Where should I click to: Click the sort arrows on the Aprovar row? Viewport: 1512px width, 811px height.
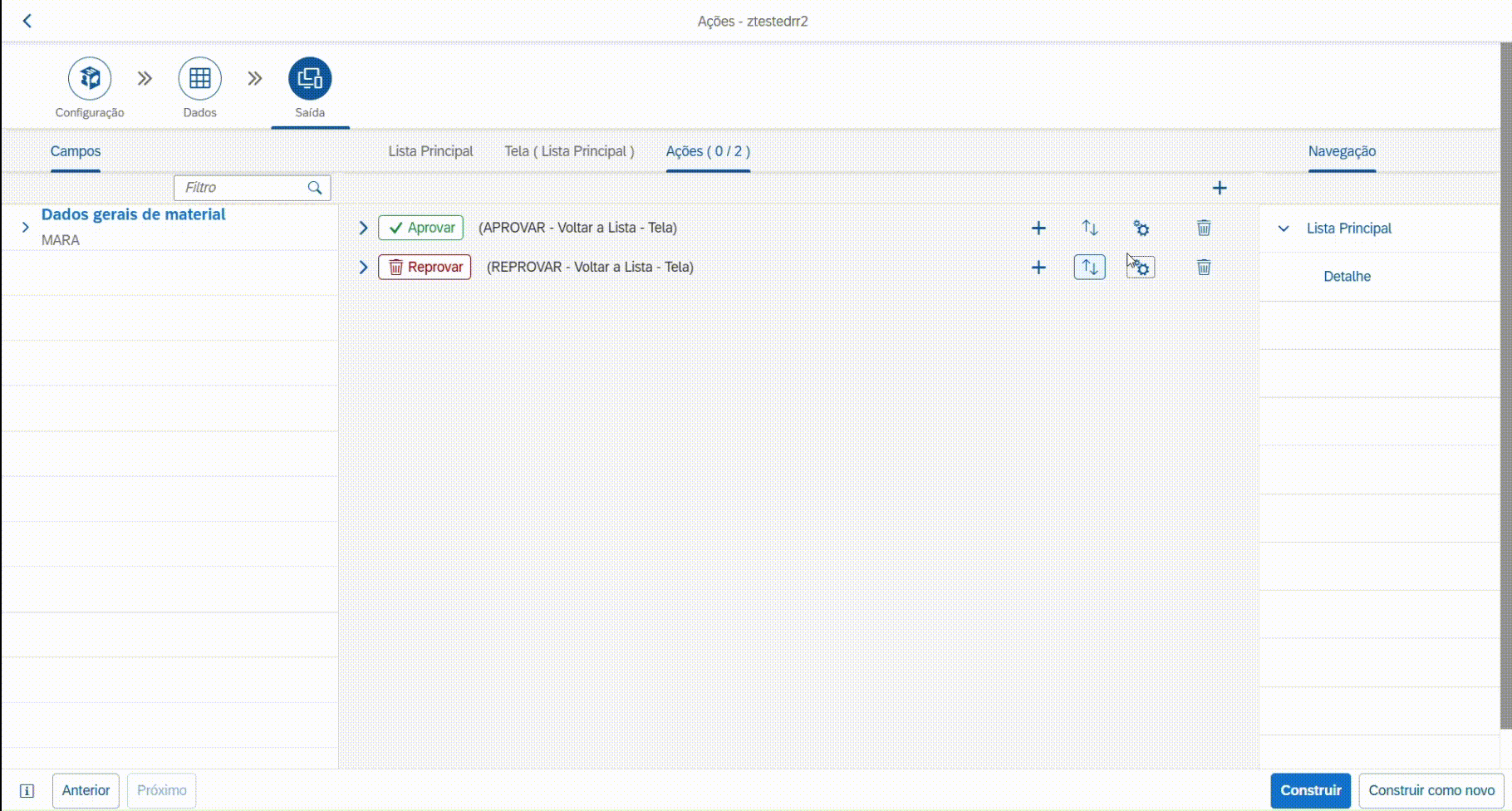(x=1090, y=228)
